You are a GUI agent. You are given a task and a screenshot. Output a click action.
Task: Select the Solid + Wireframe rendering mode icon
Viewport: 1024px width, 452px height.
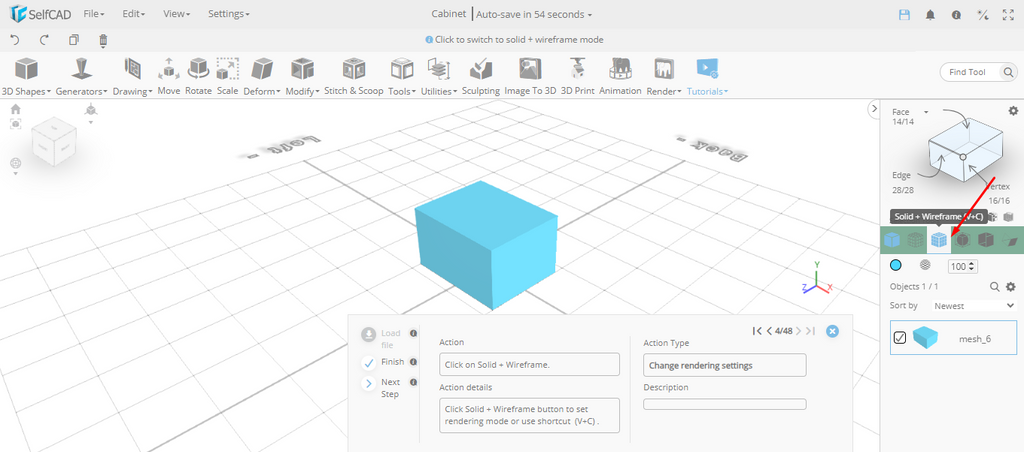point(938,240)
